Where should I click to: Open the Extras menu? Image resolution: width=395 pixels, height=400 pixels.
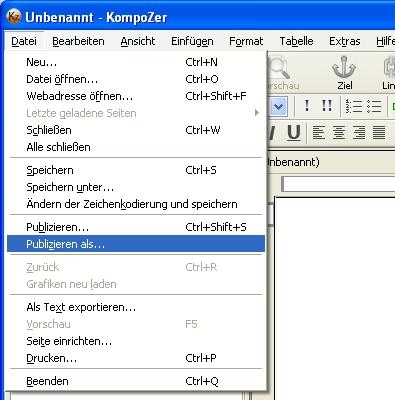[345, 41]
